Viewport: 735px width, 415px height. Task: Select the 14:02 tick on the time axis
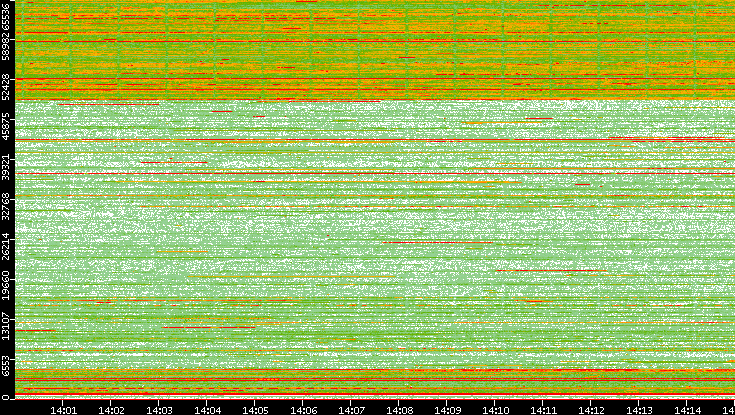click(x=111, y=409)
